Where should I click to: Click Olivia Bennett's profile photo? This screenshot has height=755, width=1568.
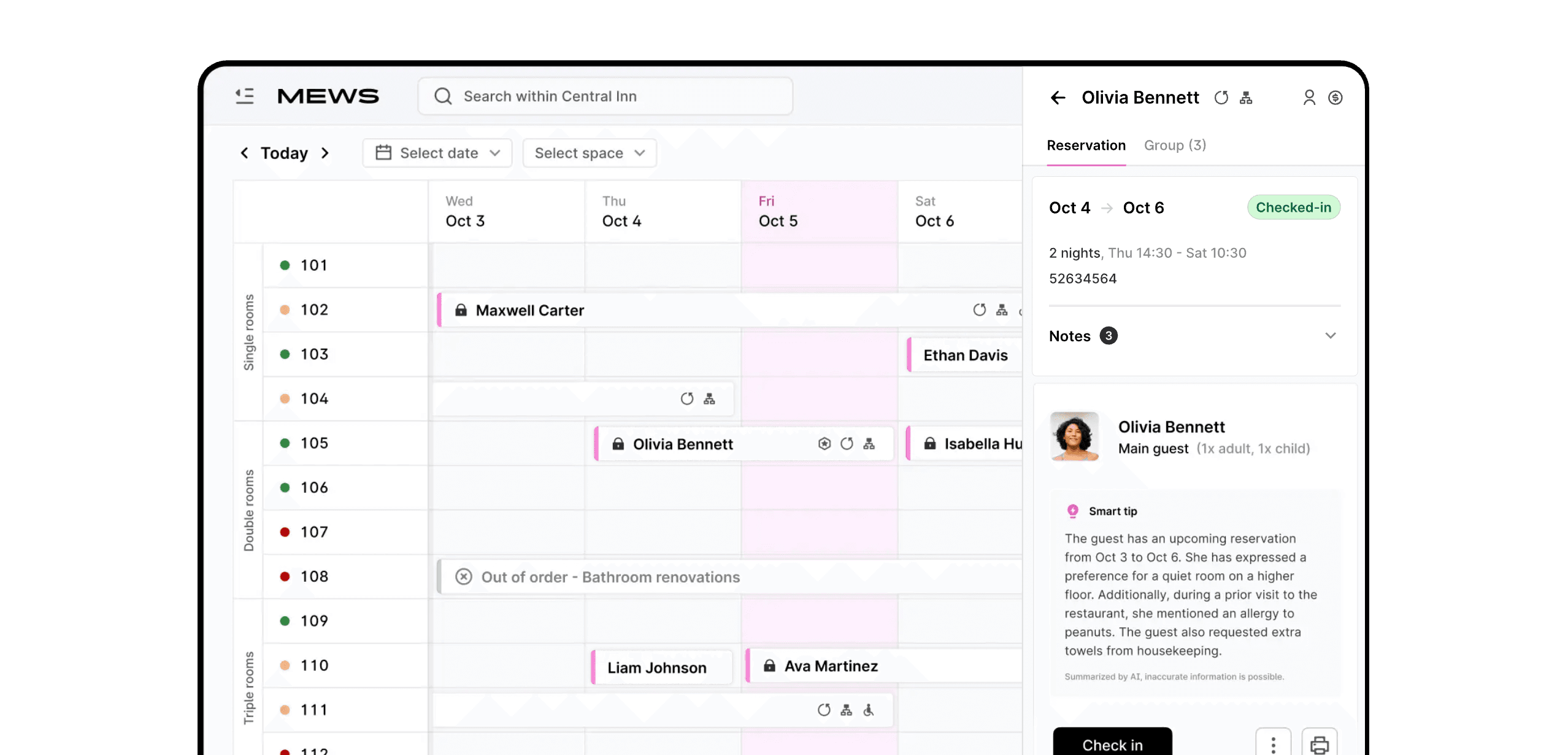coord(1074,436)
